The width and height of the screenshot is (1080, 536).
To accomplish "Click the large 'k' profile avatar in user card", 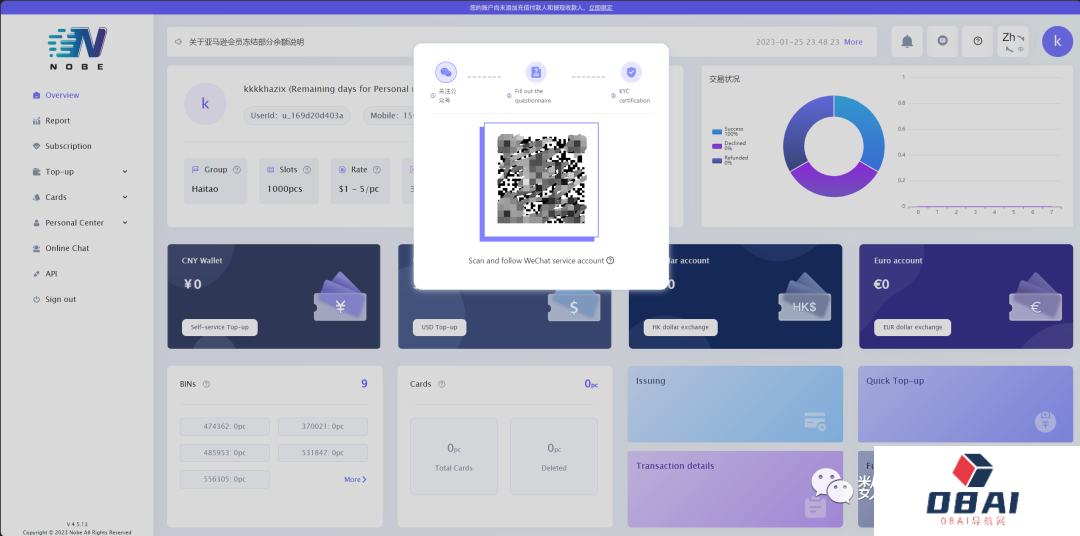I will (205, 103).
